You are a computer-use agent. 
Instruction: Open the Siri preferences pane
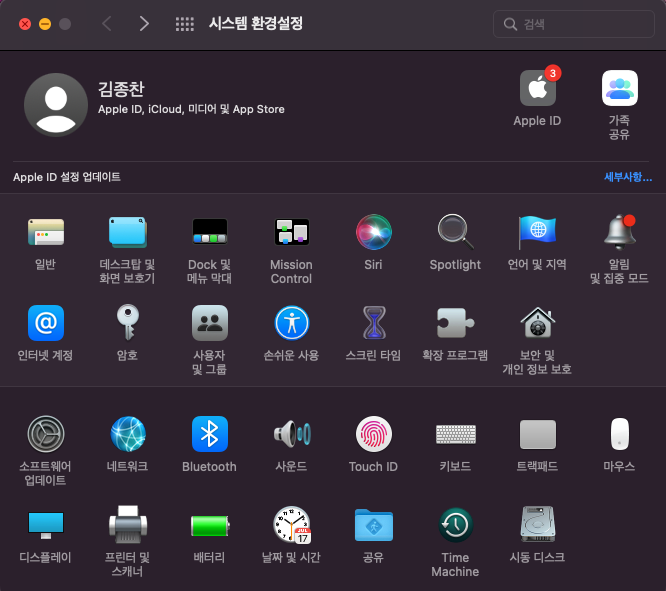coord(374,233)
